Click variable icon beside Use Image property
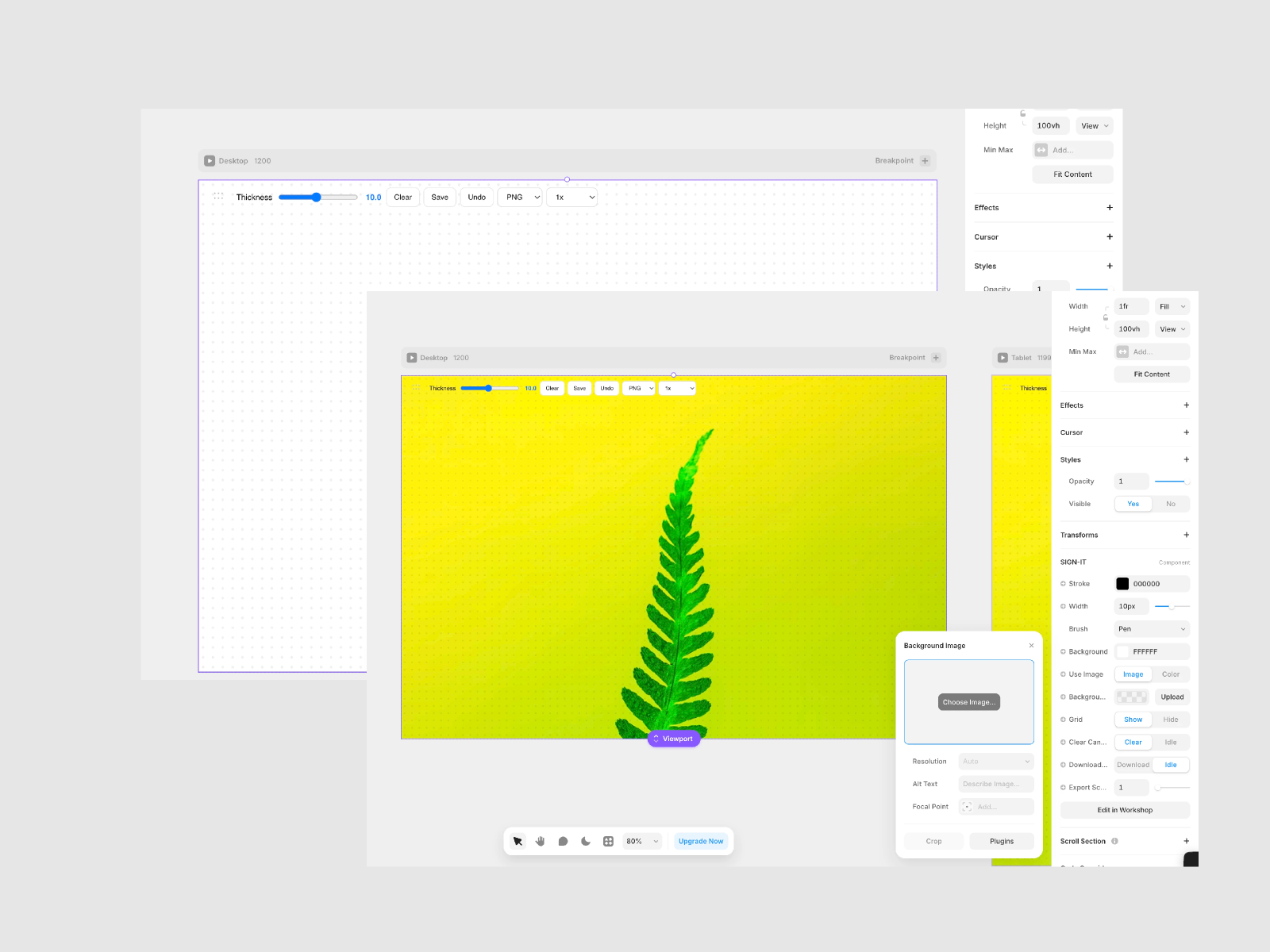Viewport: 1270px width, 952px height. pyautogui.click(x=1063, y=674)
